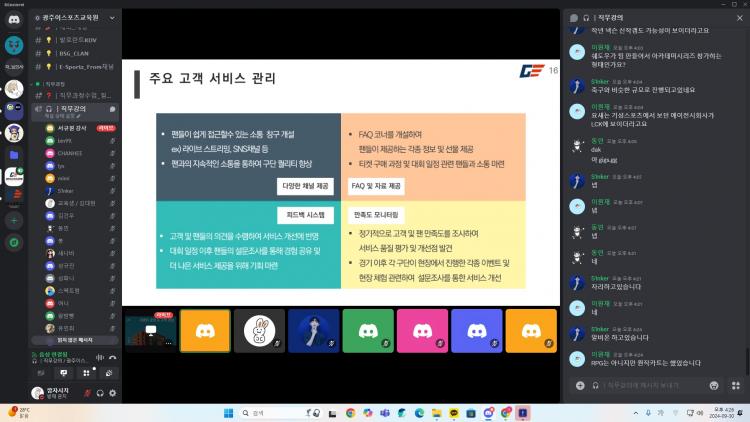The image size is (750, 422).
Task: Open Explore Discoverable Servers compass icon
Action: click(14, 242)
